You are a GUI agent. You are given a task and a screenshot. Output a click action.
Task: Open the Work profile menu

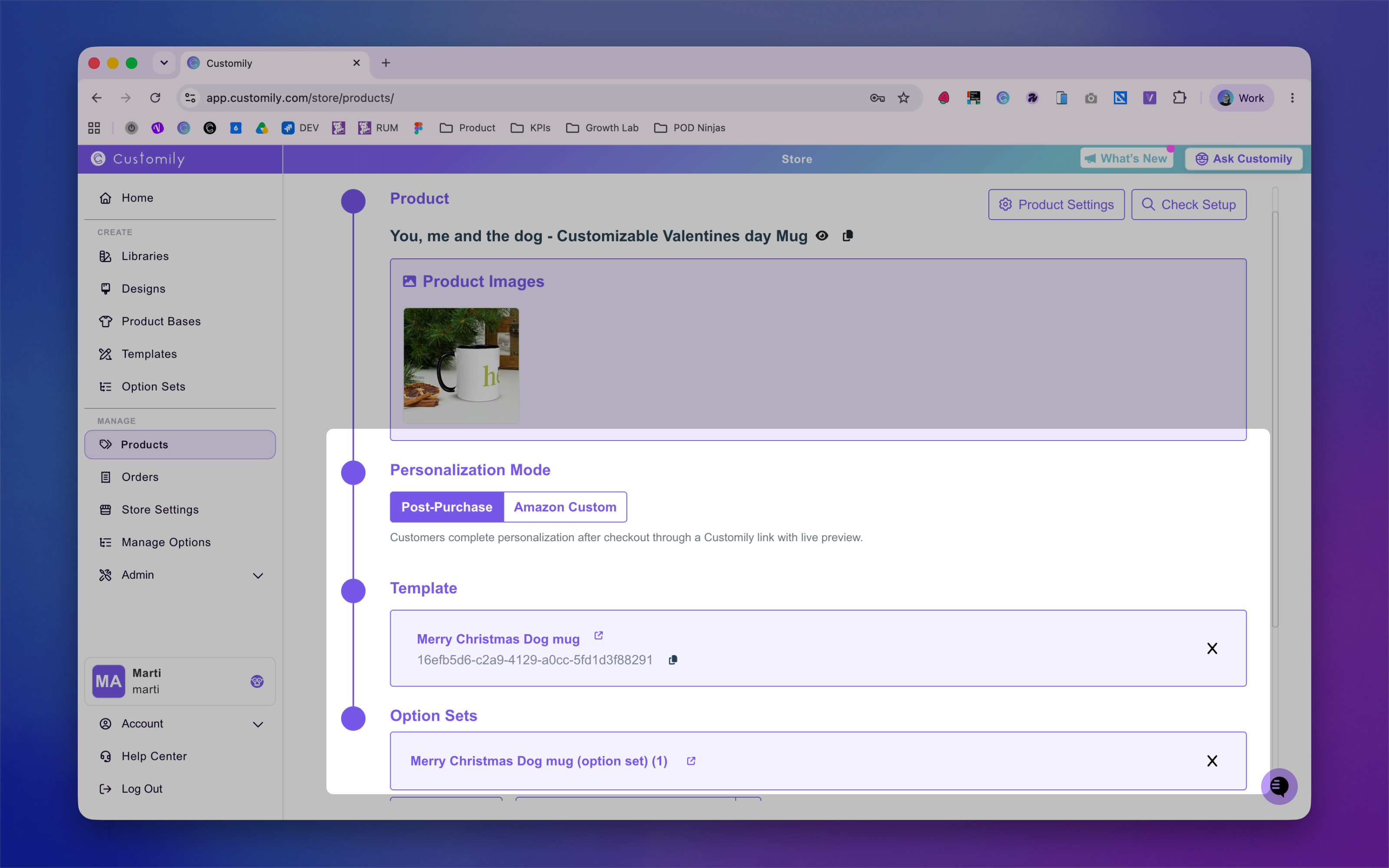[x=1241, y=98]
